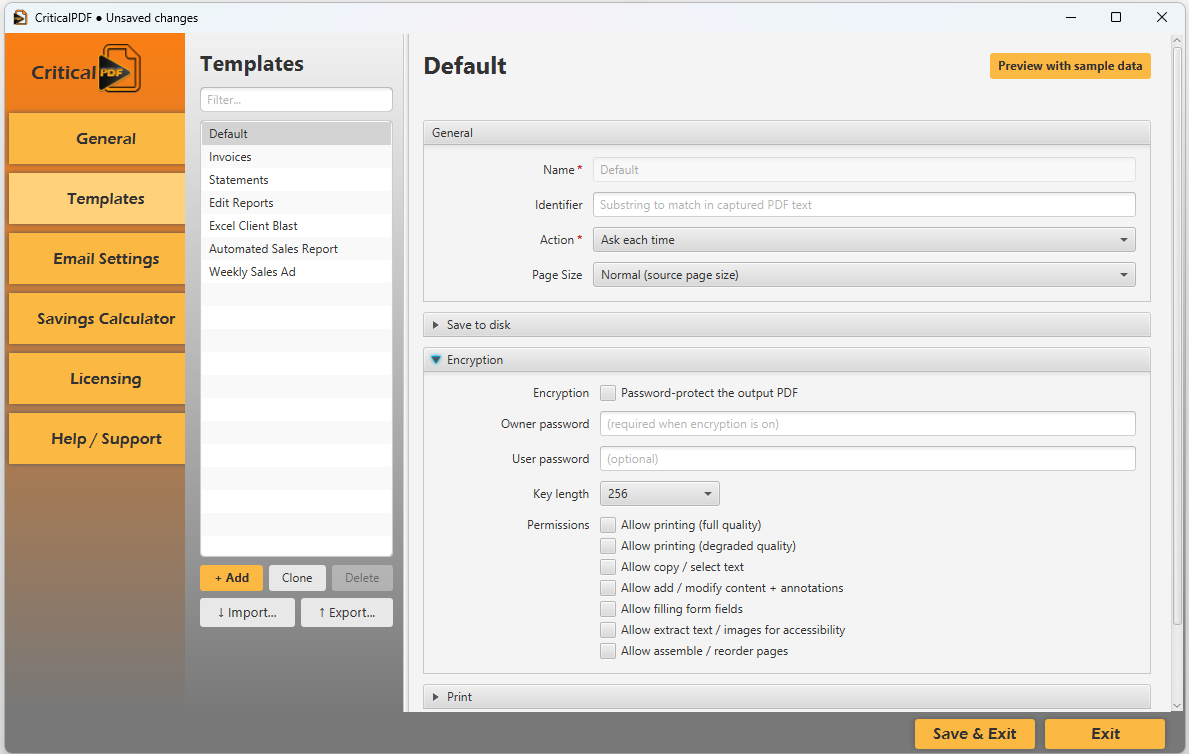Export templates

(x=347, y=613)
